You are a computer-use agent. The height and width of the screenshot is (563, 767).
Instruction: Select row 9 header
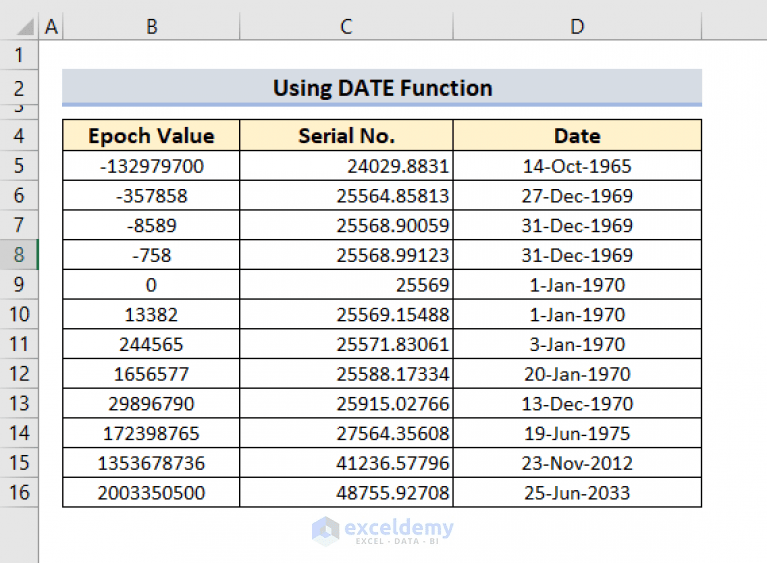coord(19,284)
